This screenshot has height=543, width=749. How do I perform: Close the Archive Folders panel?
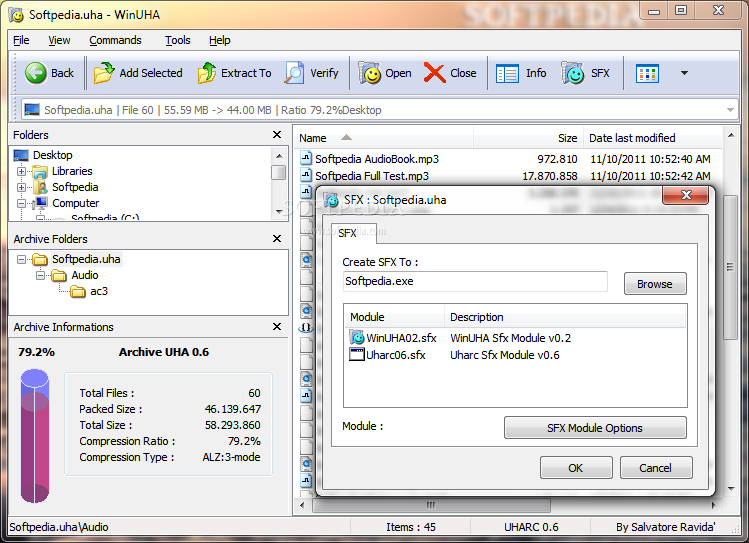click(277, 238)
